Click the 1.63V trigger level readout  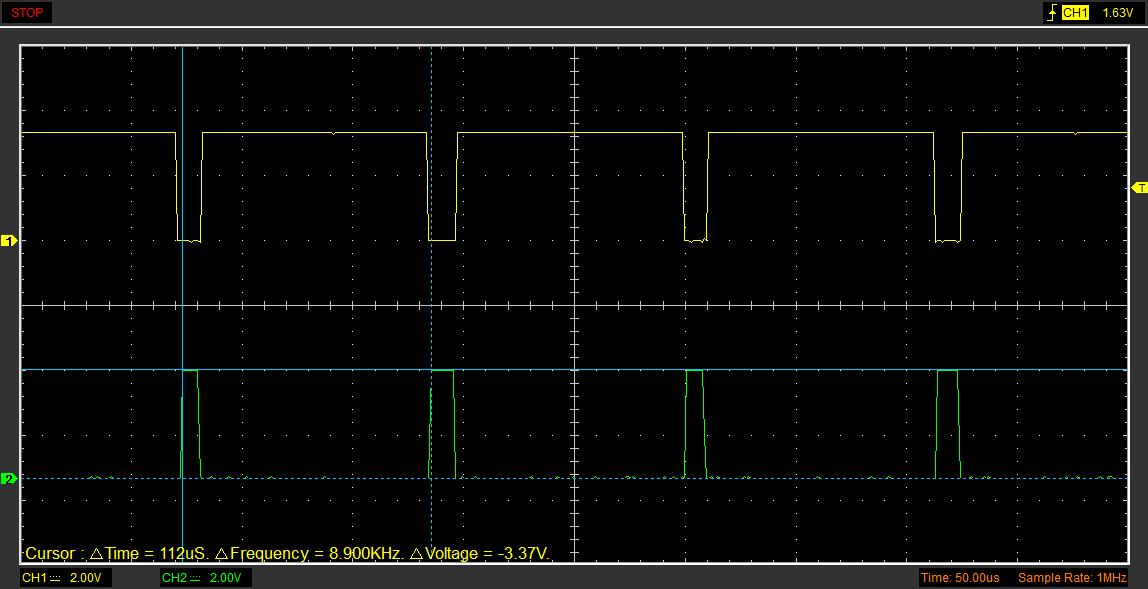1116,13
